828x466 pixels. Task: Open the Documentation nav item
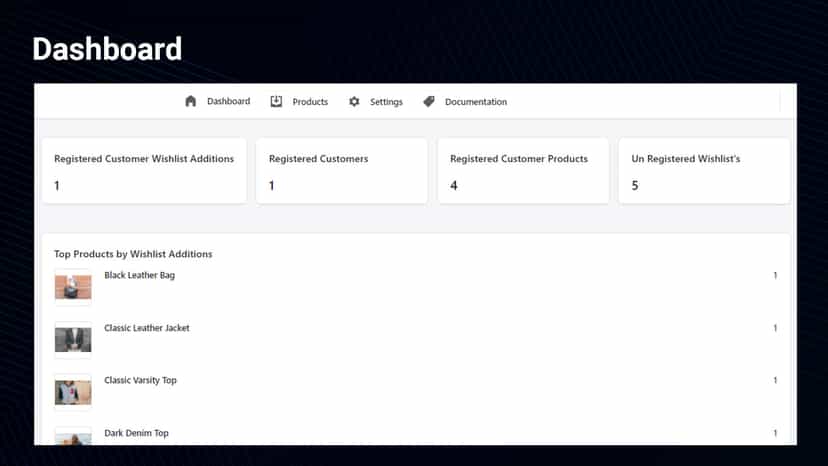pos(476,101)
